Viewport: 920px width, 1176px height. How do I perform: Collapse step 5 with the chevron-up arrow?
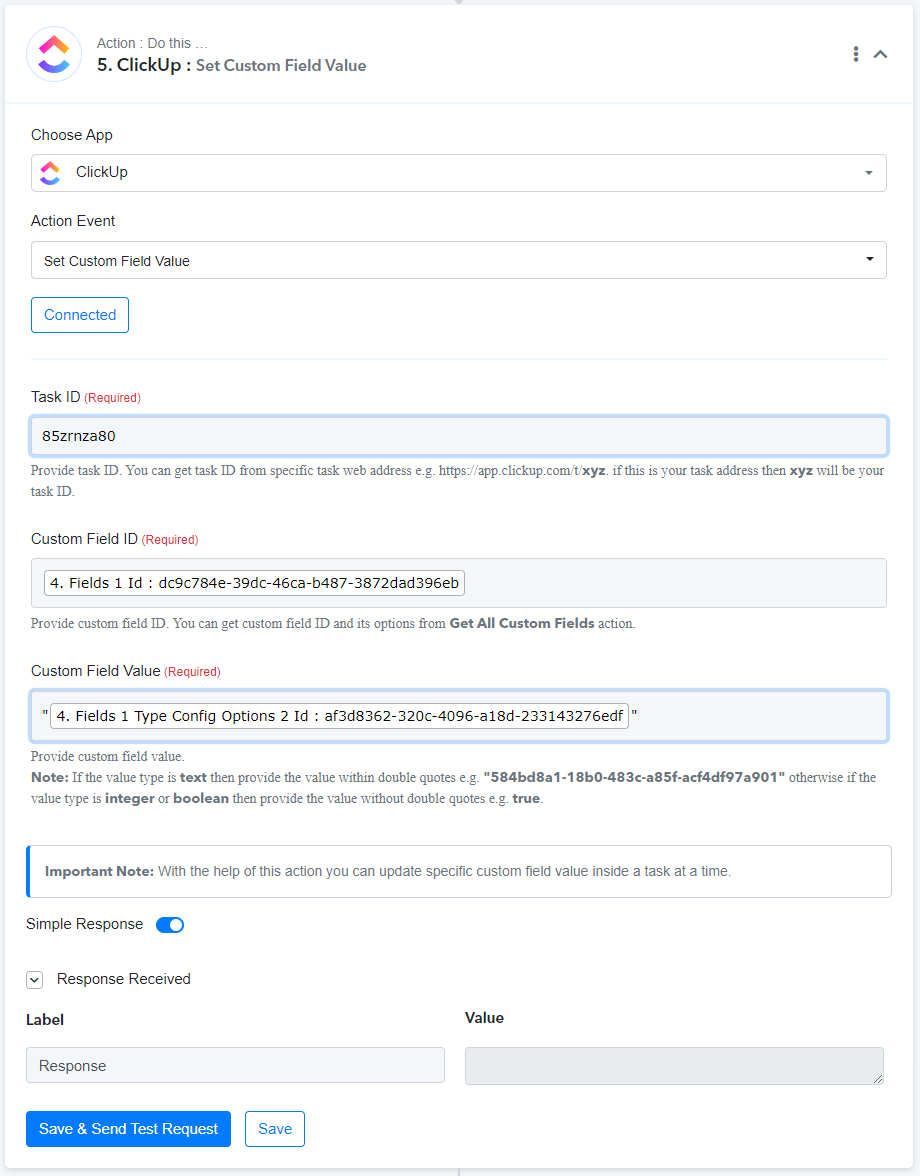(x=881, y=54)
